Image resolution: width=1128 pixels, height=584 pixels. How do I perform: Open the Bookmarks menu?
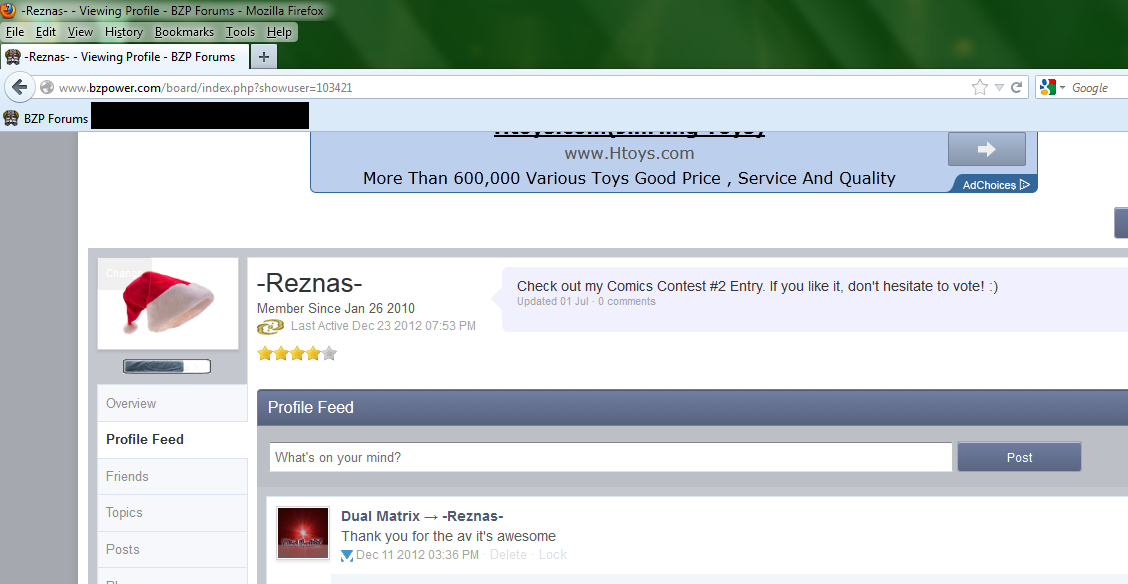(184, 32)
